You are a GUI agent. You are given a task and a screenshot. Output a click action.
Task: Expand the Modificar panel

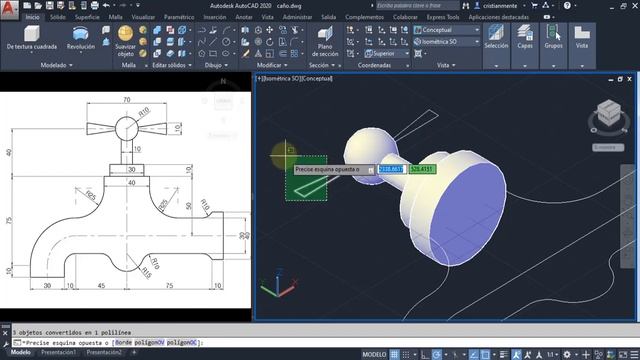(x=272, y=65)
